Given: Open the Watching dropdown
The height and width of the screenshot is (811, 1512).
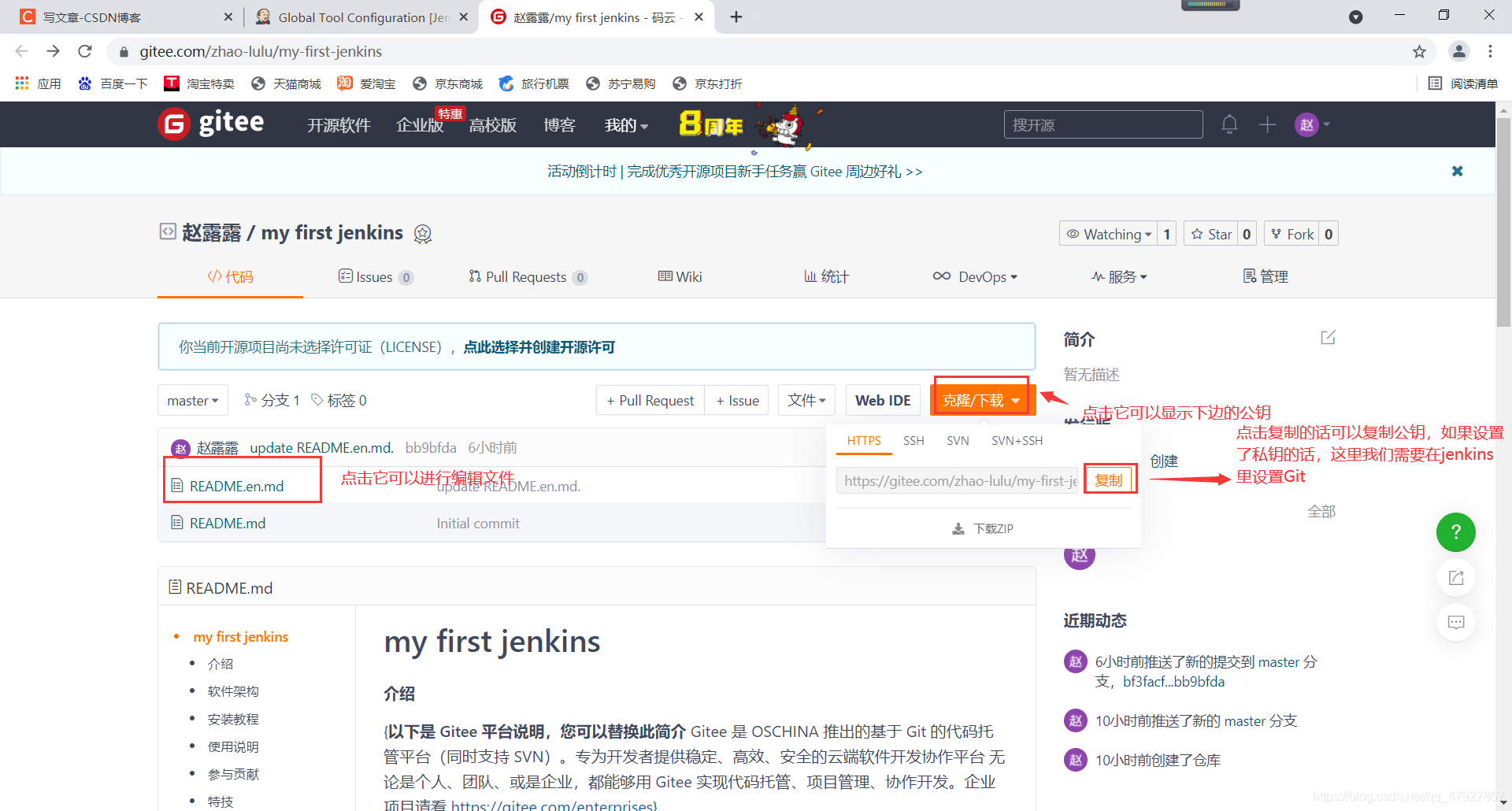Looking at the screenshot, I should (1109, 234).
